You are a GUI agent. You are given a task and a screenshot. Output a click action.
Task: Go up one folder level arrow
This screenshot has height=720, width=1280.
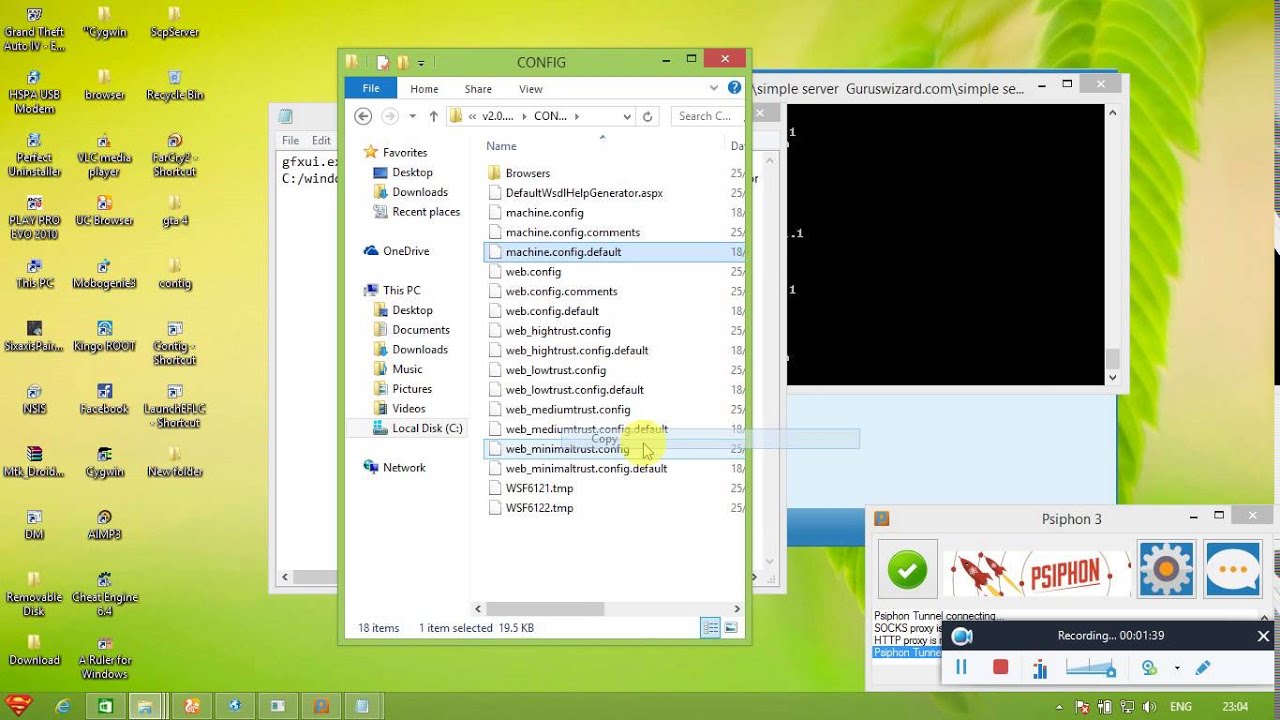point(433,116)
